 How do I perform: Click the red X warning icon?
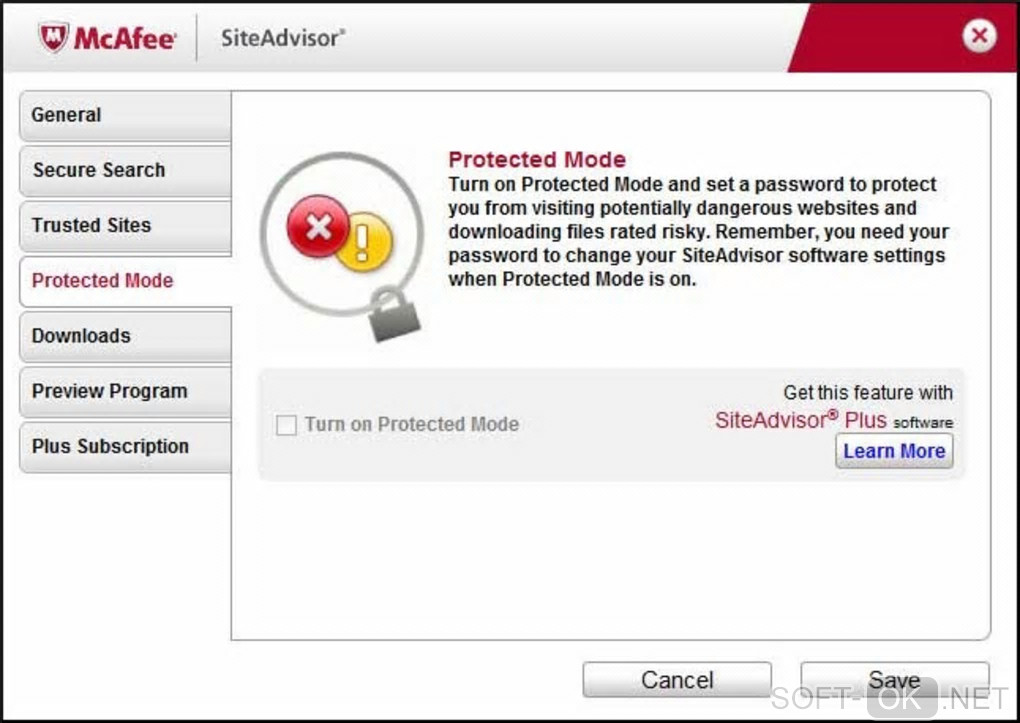pos(318,227)
